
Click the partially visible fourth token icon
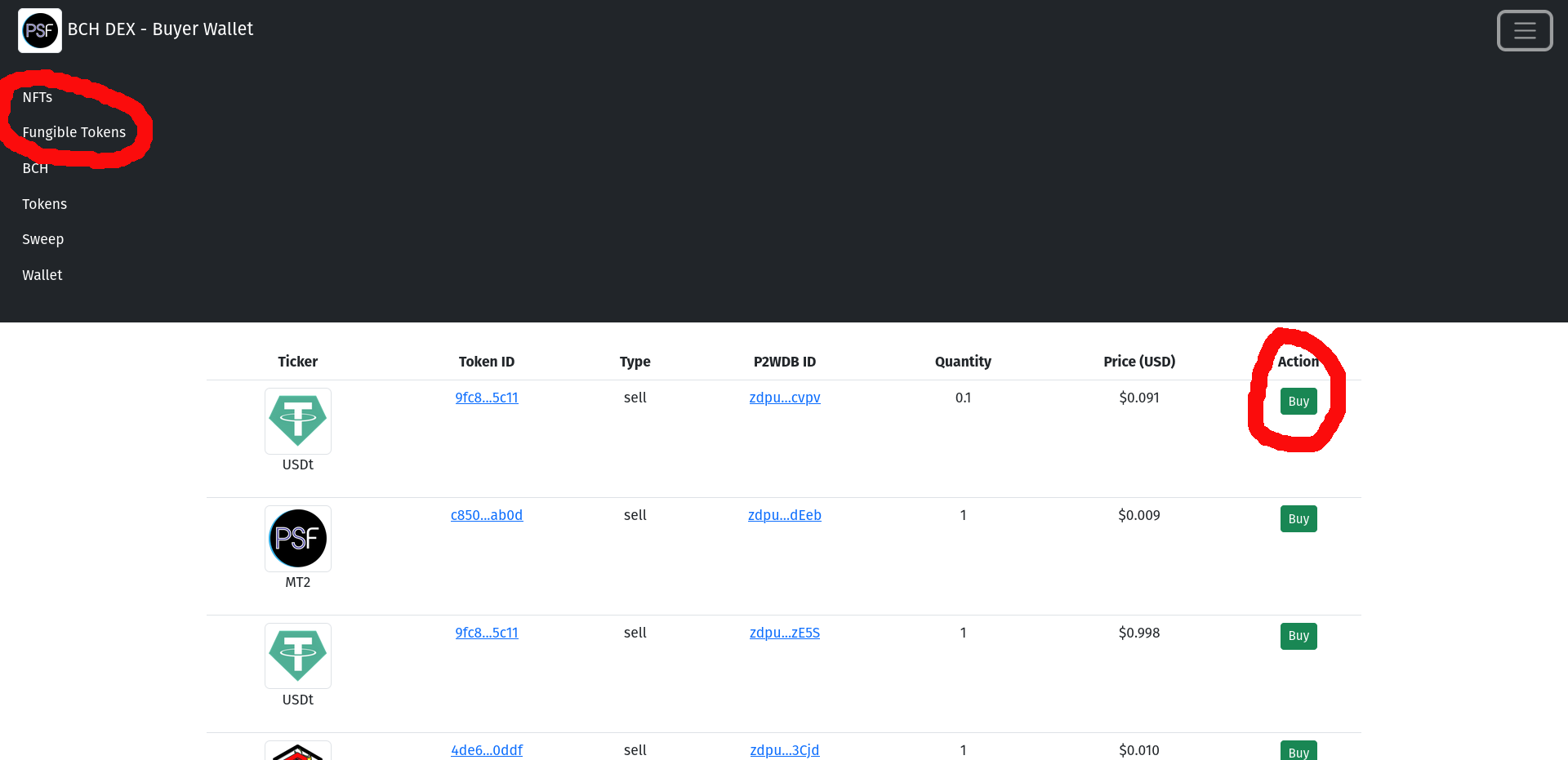tap(298, 751)
